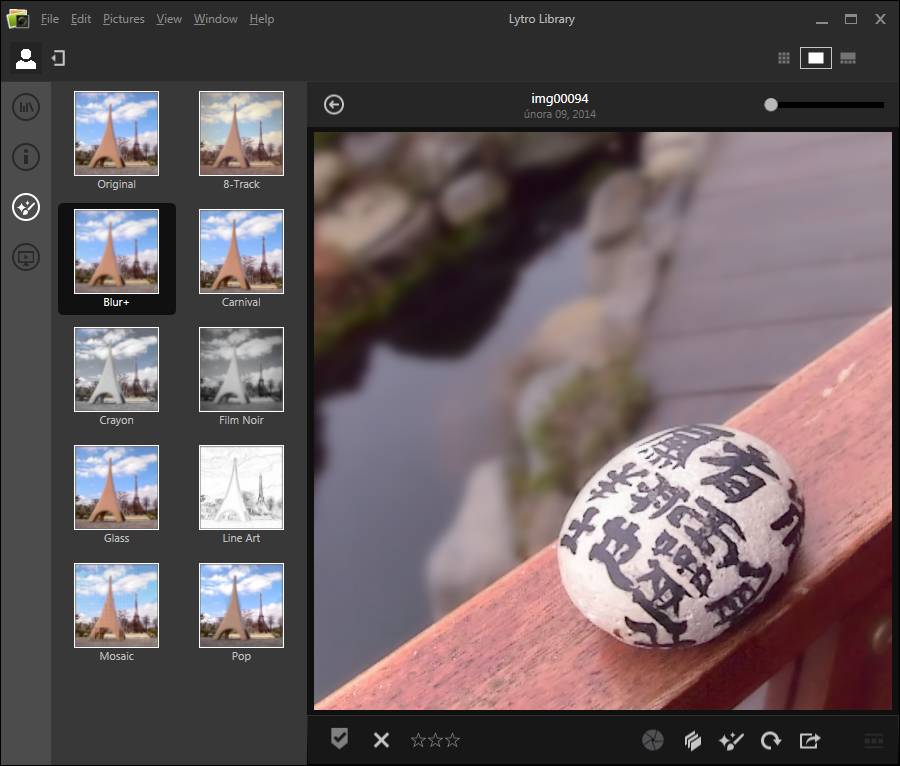
Task: Open the Pictures menu
Action: click(x=123, y=19)
